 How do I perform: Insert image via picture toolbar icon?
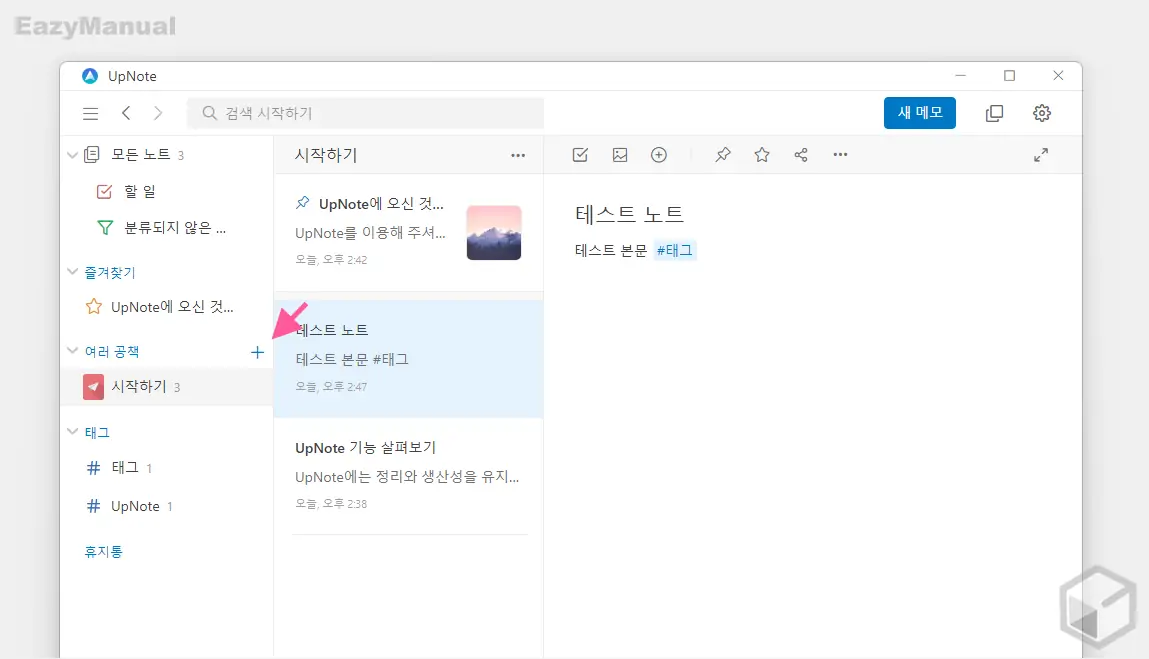620,155
